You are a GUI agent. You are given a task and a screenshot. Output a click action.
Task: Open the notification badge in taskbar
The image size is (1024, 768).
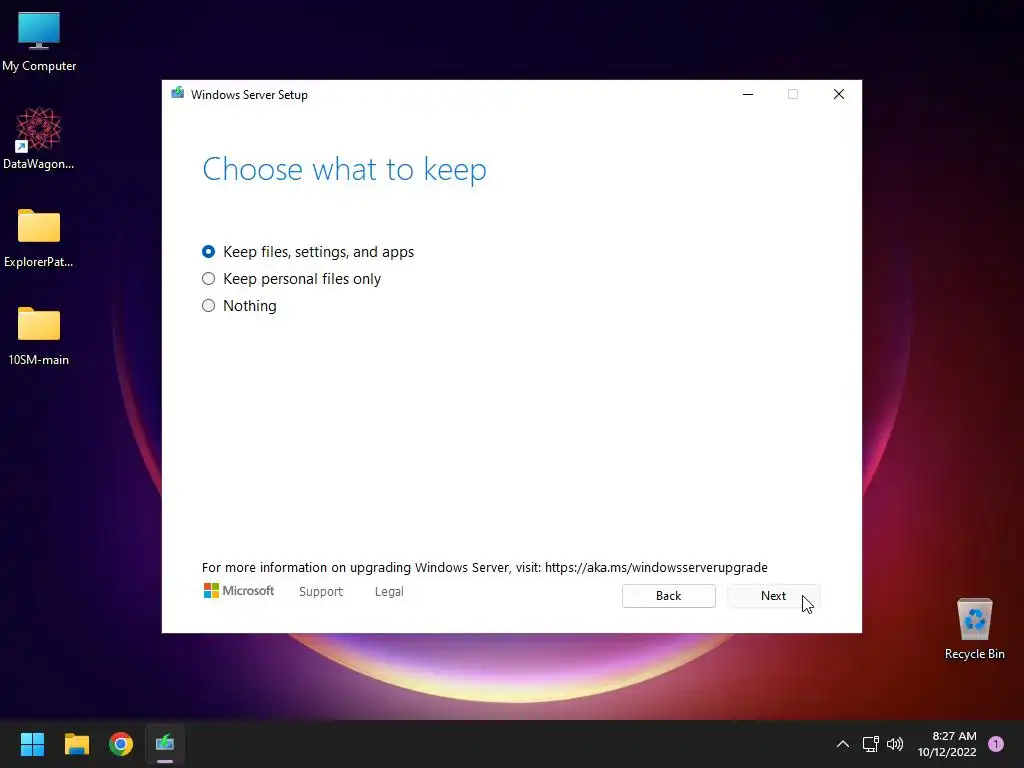coord(995,744)
